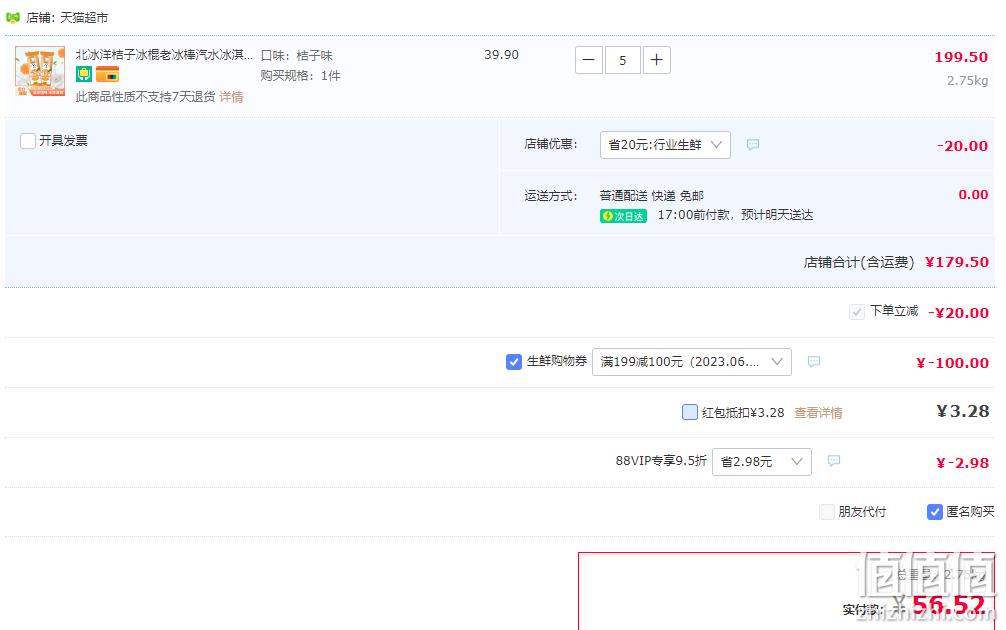1006x630 pixels.
Task: Click the item subtotal 199.50
Action: pyautogui.click(x=961, y=57)
